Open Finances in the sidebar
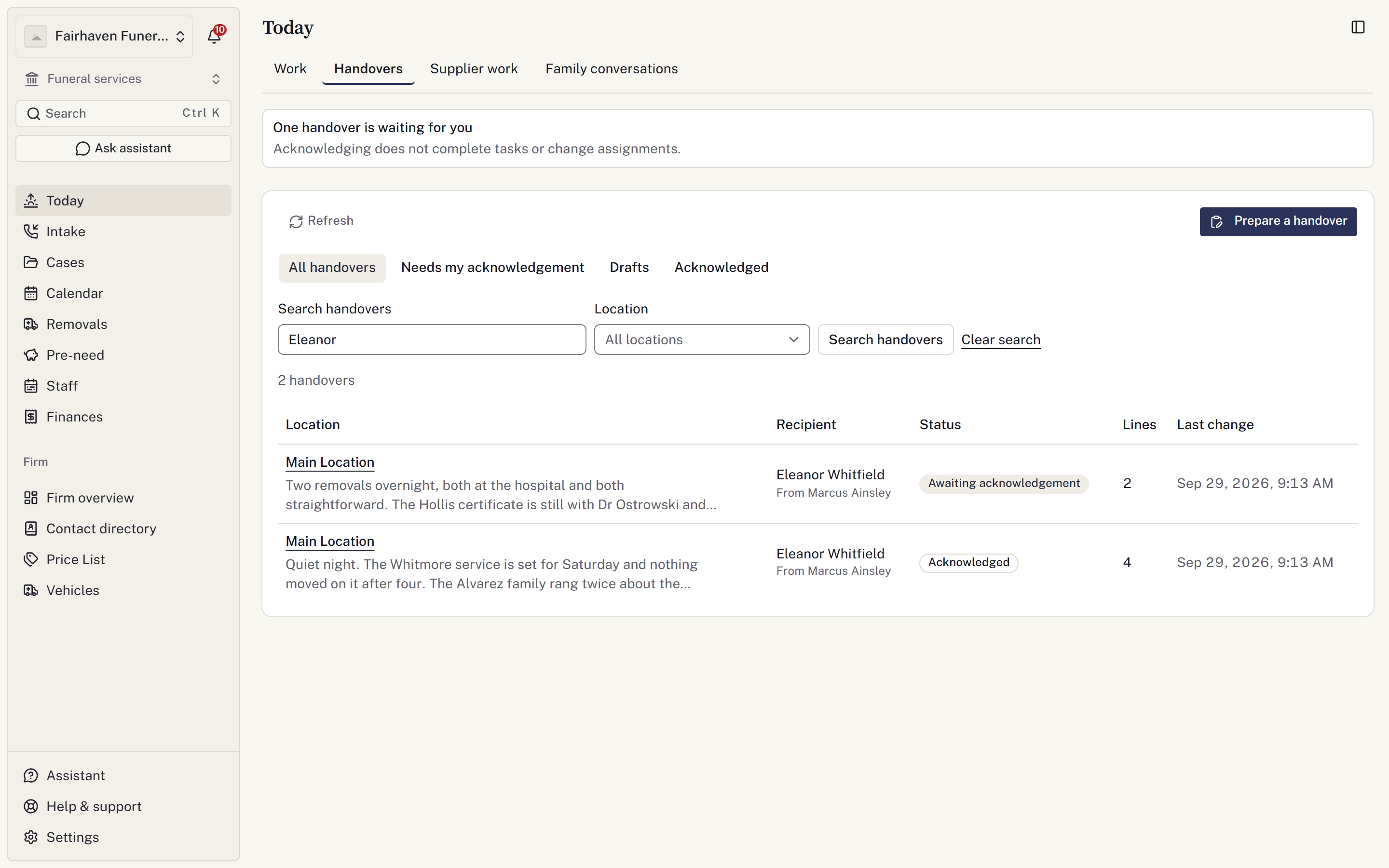Image resolution: width=1389 pixels, height=868 pixels. (123, 417)
